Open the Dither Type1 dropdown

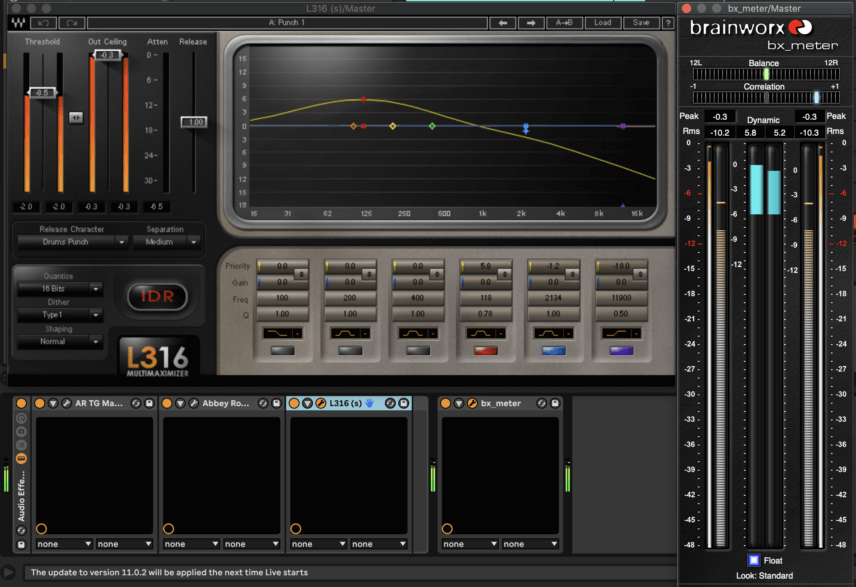tap(60, 315)
